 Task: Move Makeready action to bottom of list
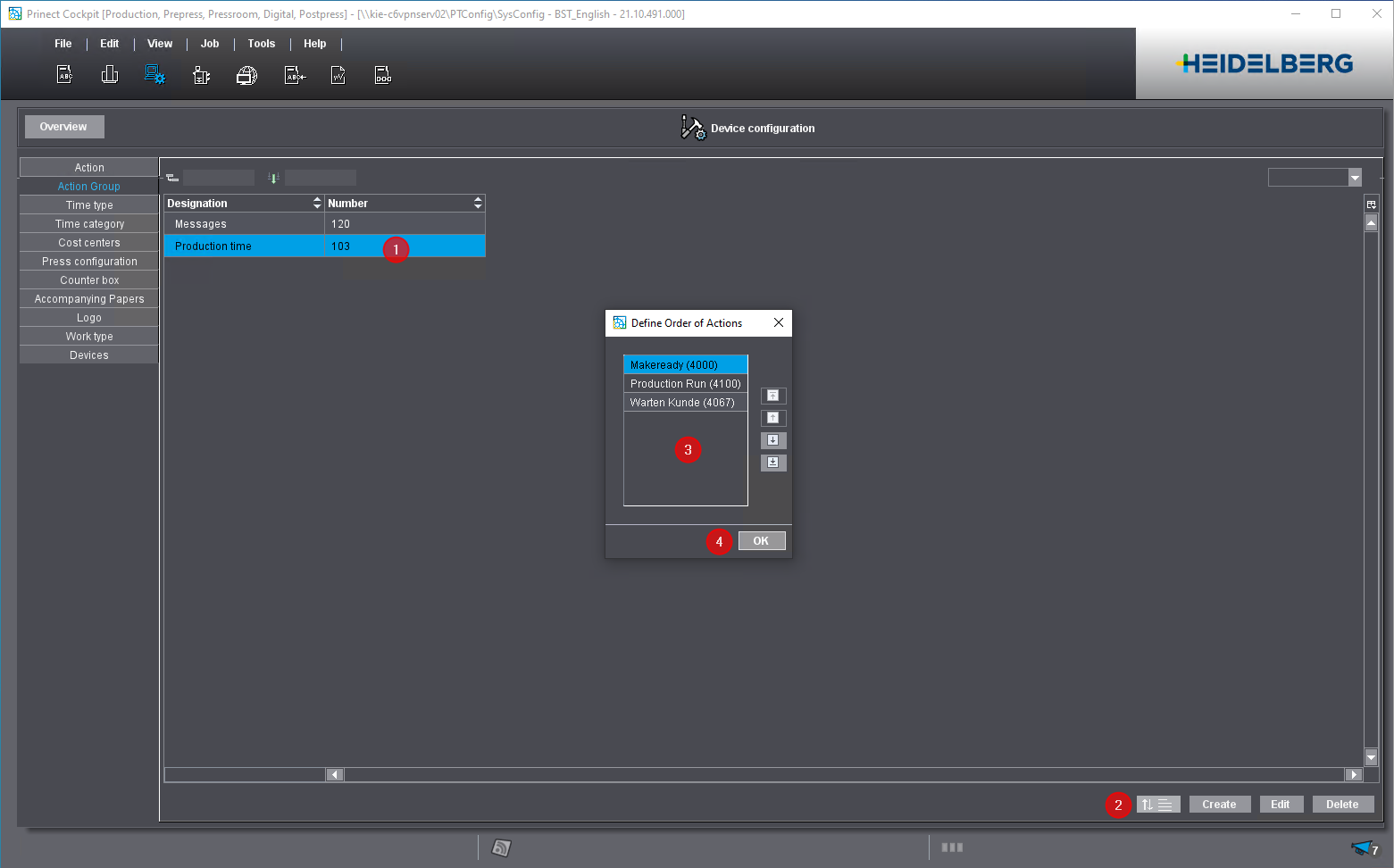click(773, 463)
